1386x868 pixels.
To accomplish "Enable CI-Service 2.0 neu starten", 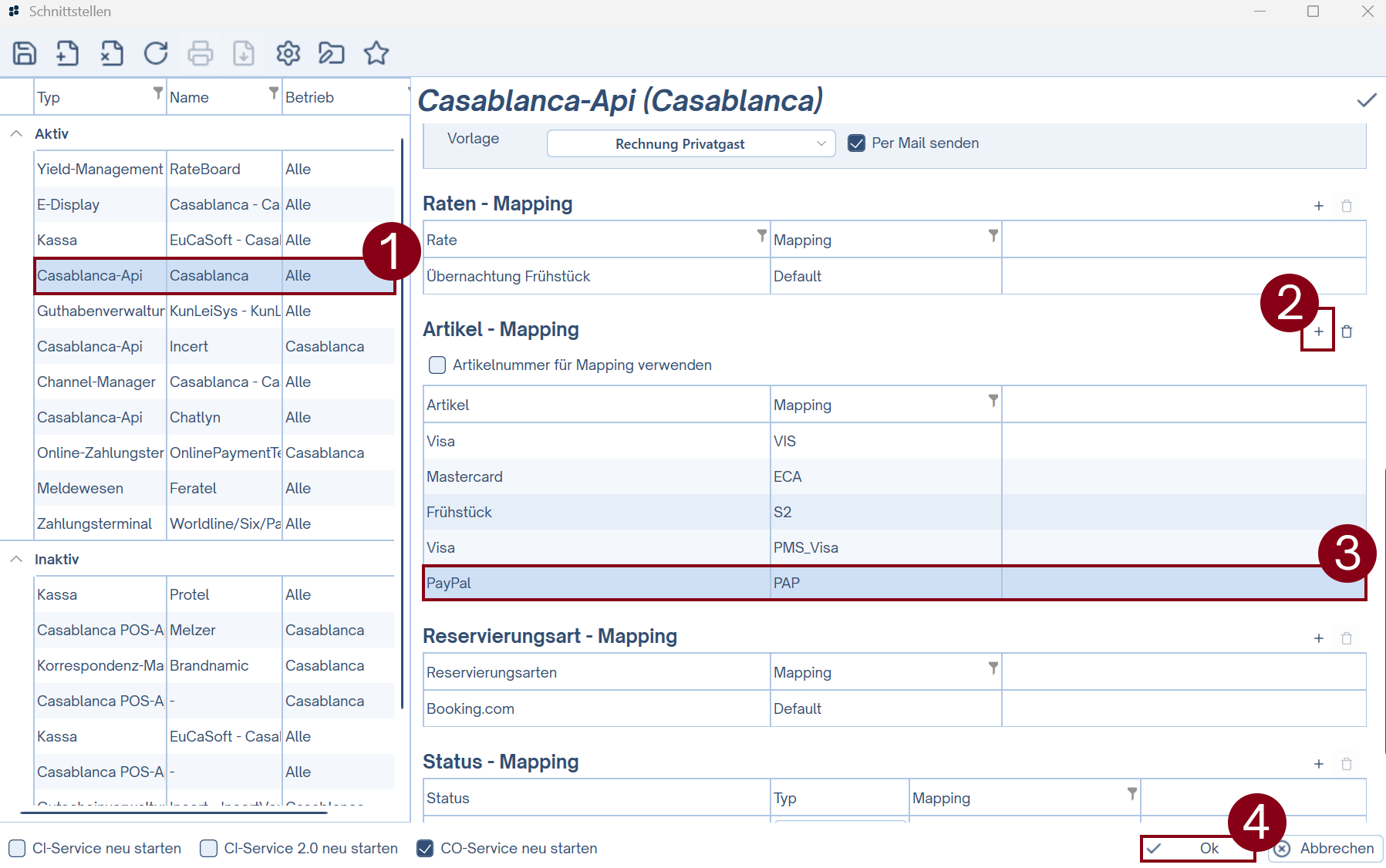I will 208,848.
